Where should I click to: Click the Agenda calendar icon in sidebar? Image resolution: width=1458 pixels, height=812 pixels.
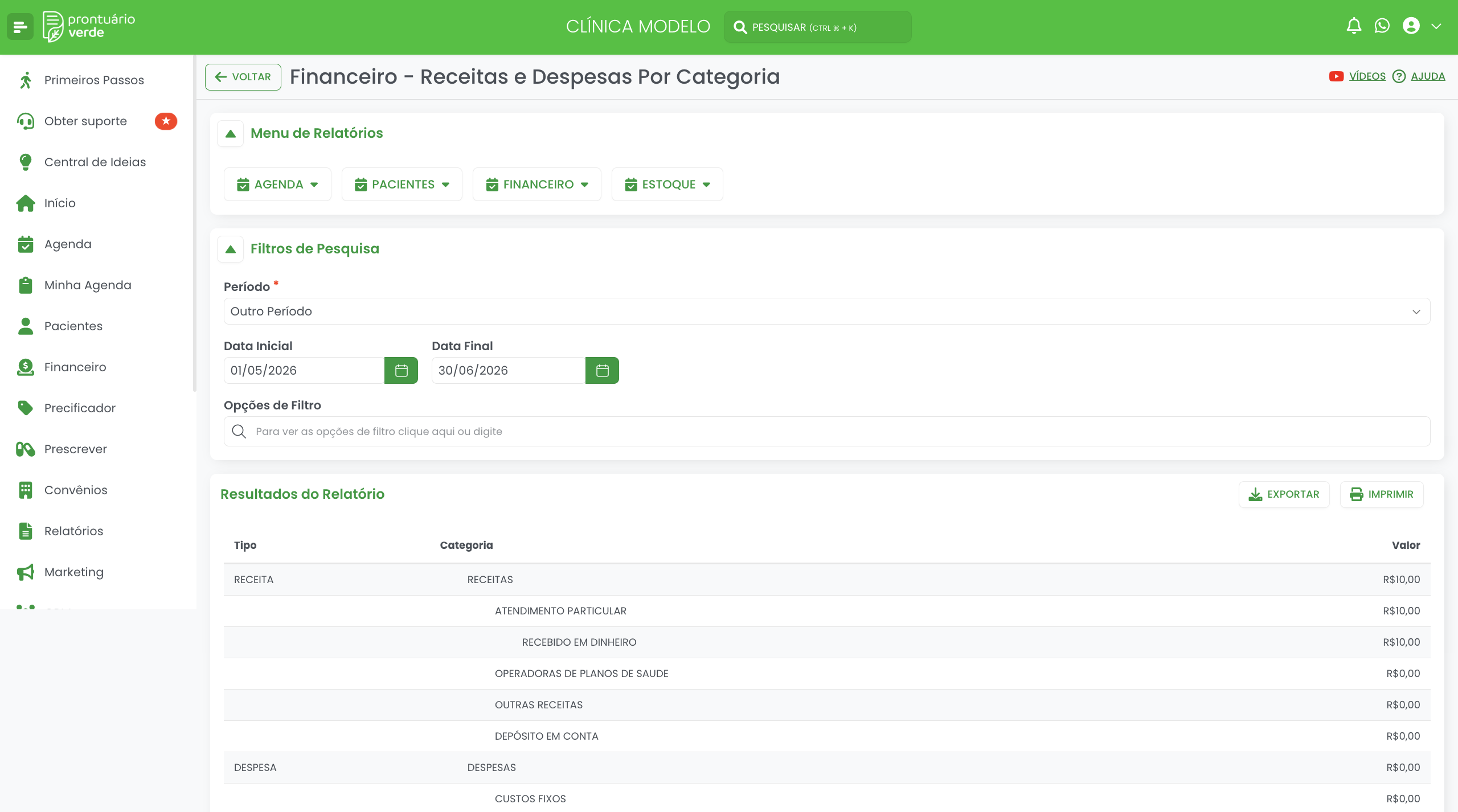tap(25, 244)
